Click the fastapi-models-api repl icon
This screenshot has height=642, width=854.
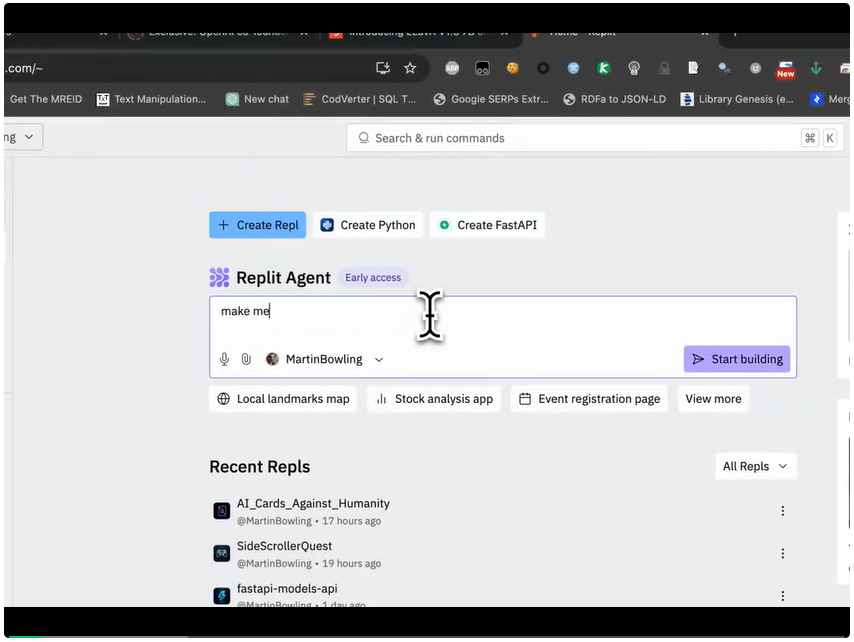coord(222,596)
